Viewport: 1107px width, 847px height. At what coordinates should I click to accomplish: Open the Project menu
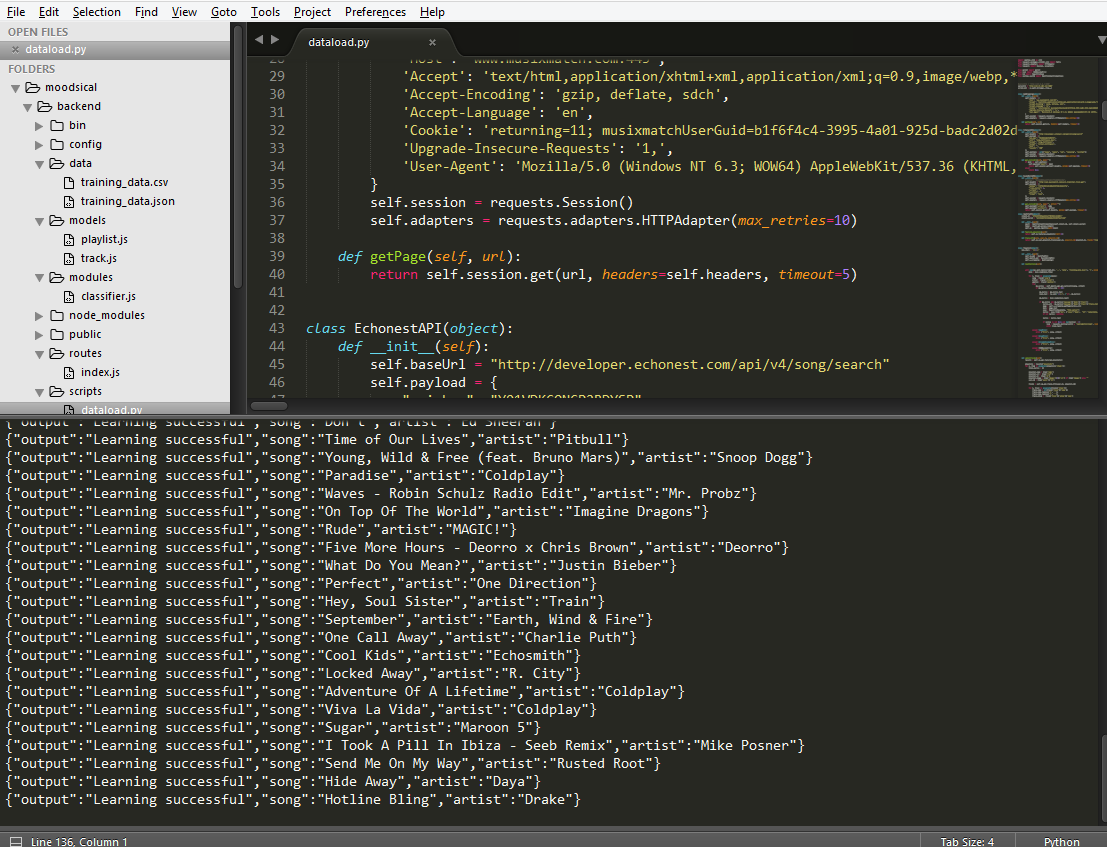point(312,12)
